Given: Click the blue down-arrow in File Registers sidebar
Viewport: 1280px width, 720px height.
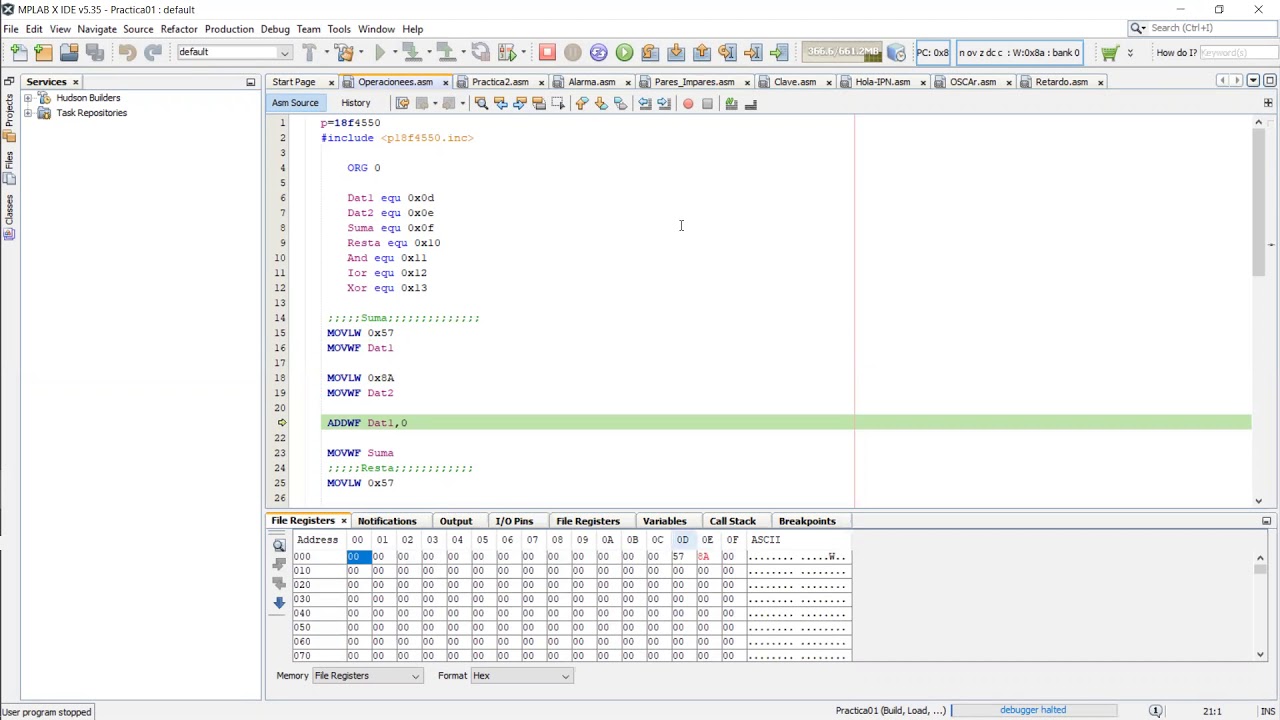Looking at the screenshot, I should [279, 603].
